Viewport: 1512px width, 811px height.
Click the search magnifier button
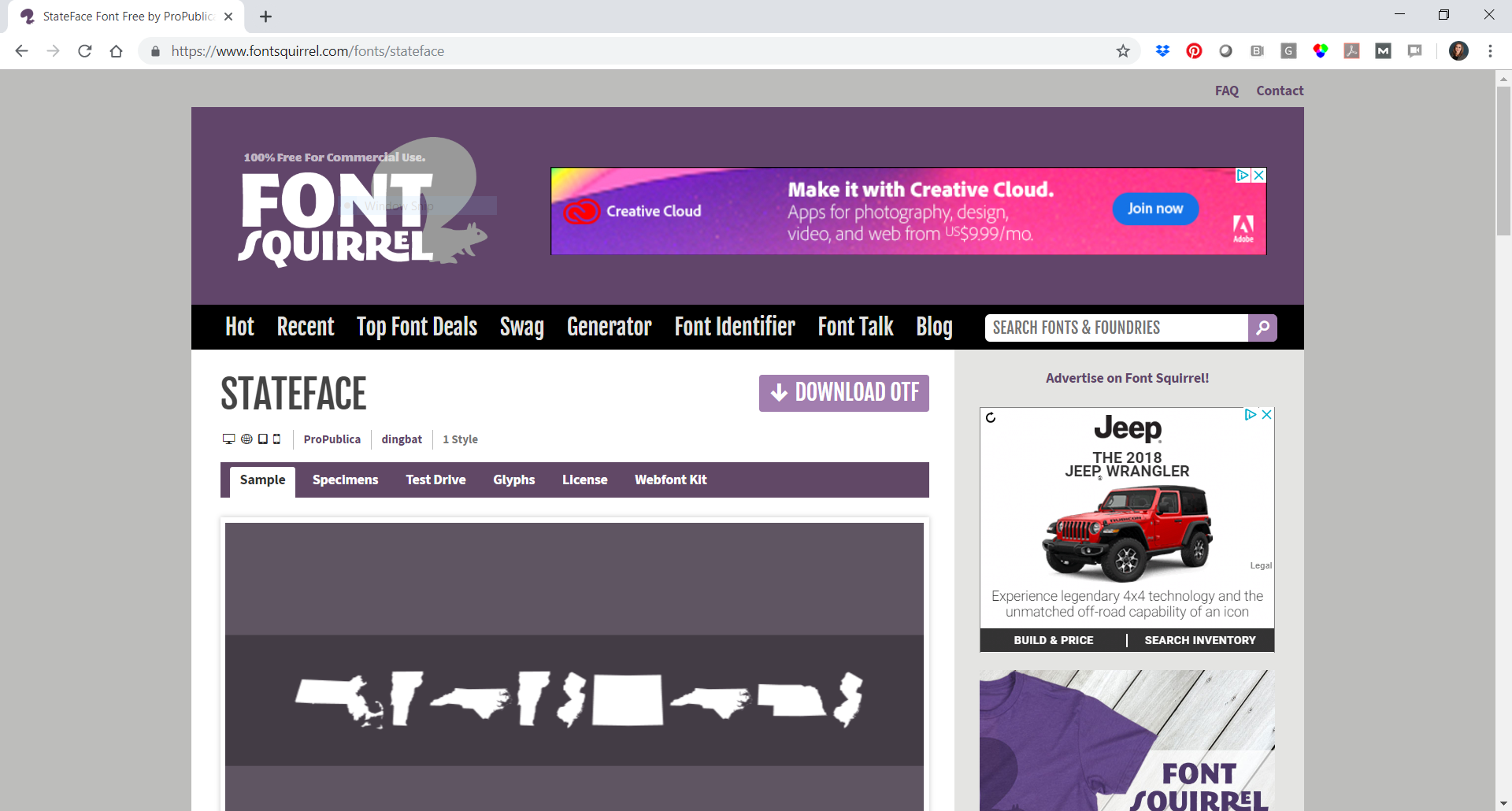point(1262,328)
